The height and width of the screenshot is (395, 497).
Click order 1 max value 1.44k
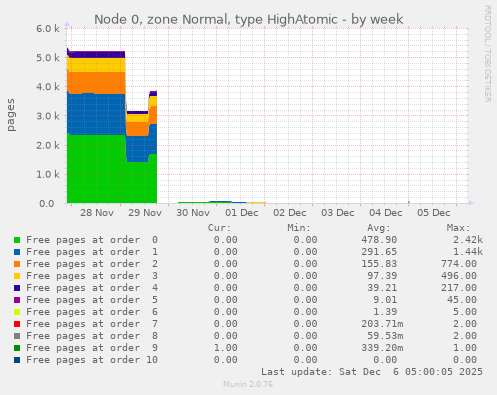click(x=468, y=252)
